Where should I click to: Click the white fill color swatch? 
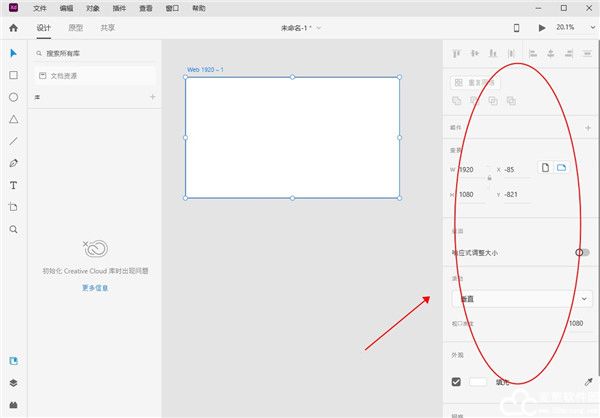point(478,382)
